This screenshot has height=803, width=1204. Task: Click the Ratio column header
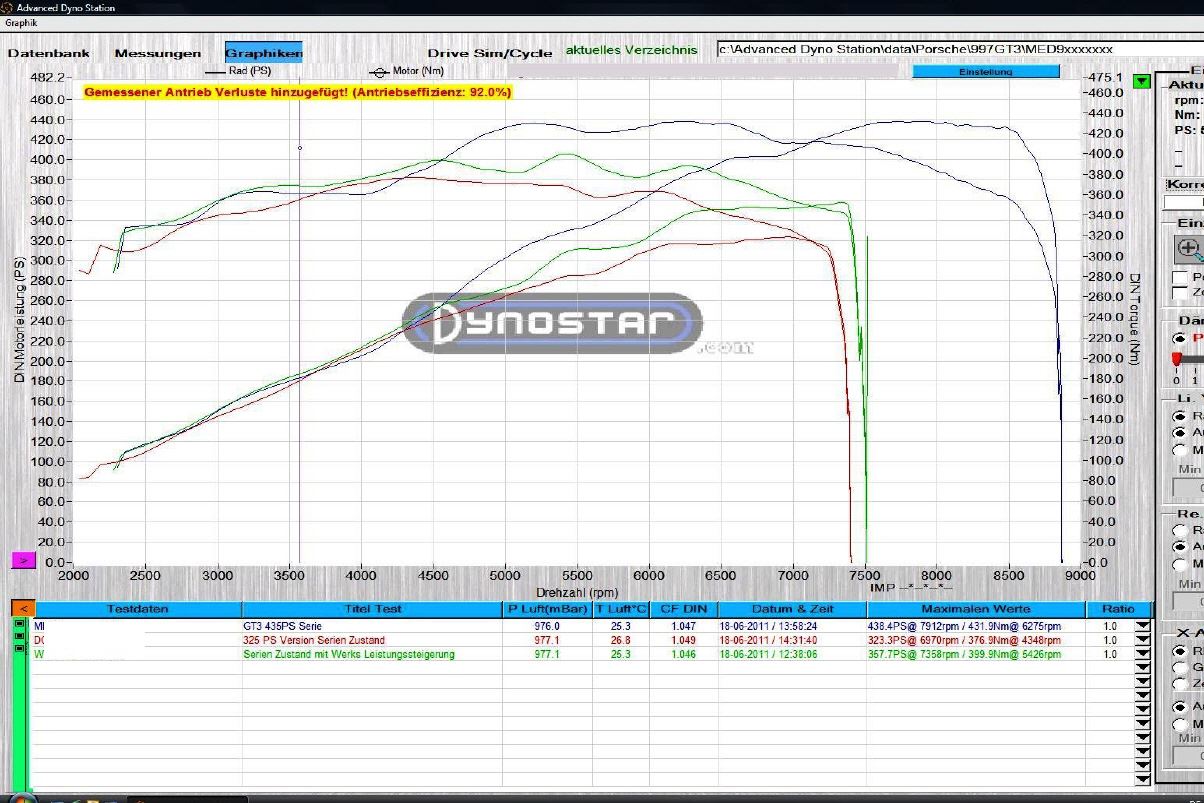click(x=1118, y=608)
